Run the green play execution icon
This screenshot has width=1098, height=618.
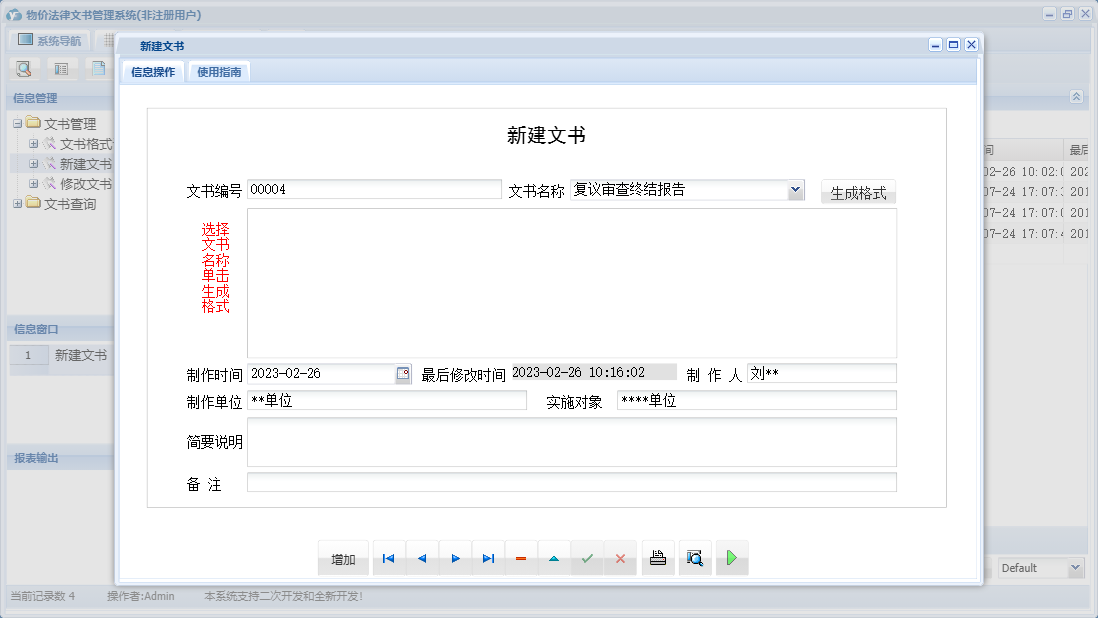pos(731,558)
